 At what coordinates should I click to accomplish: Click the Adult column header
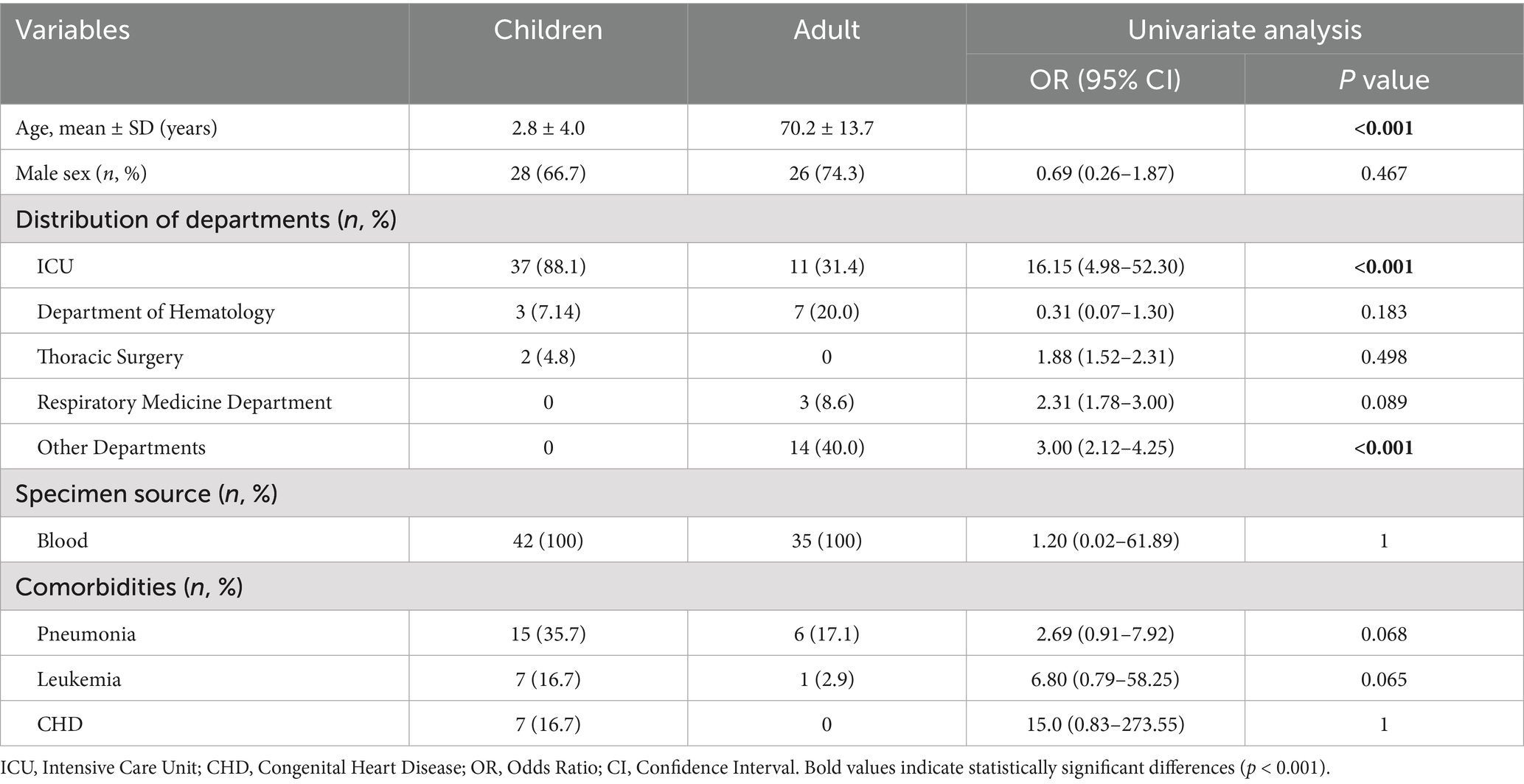tap(827, 30)
